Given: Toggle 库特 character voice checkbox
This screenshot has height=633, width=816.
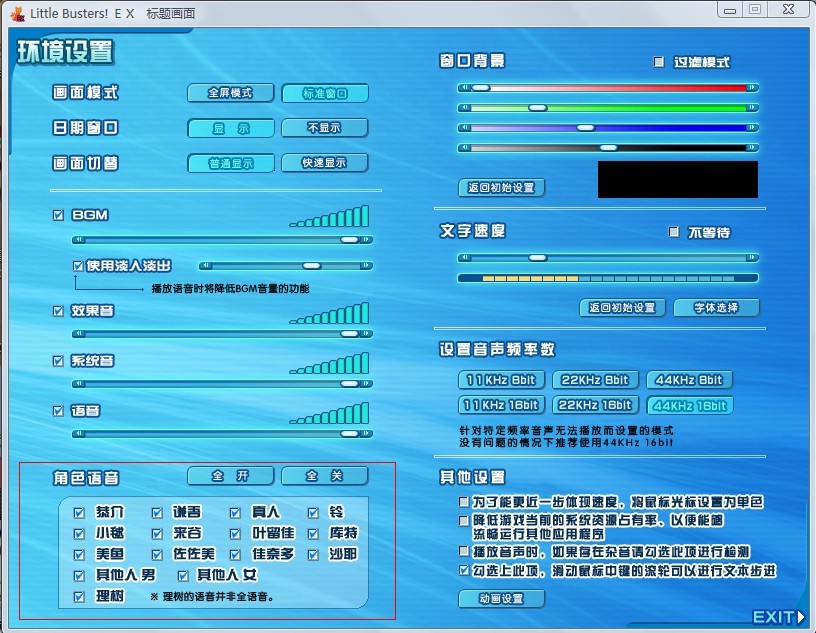Looking at the screenshot, I should click(313, 534).
